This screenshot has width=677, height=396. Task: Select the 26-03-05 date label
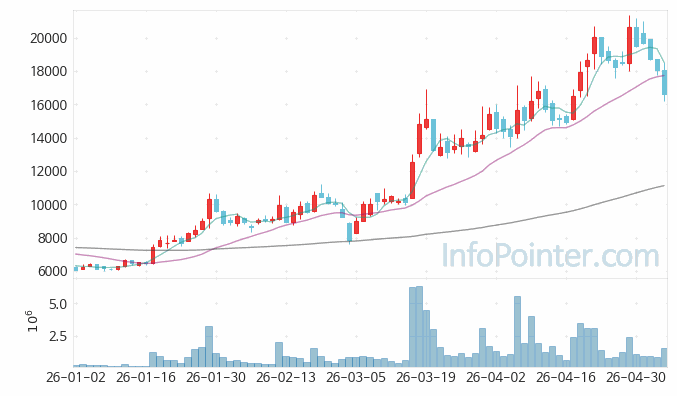pyautogui.click(x=356, y=377)
